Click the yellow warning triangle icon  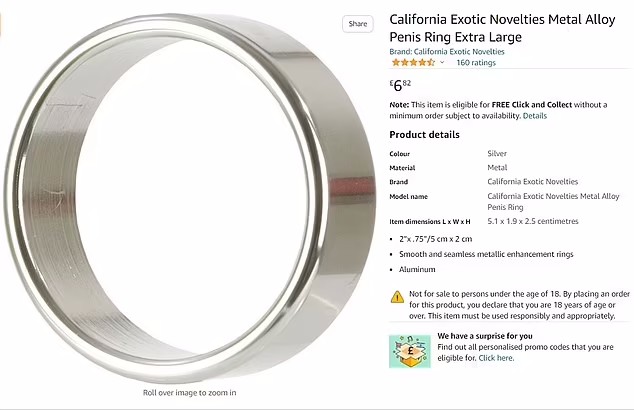pos(397,296)
